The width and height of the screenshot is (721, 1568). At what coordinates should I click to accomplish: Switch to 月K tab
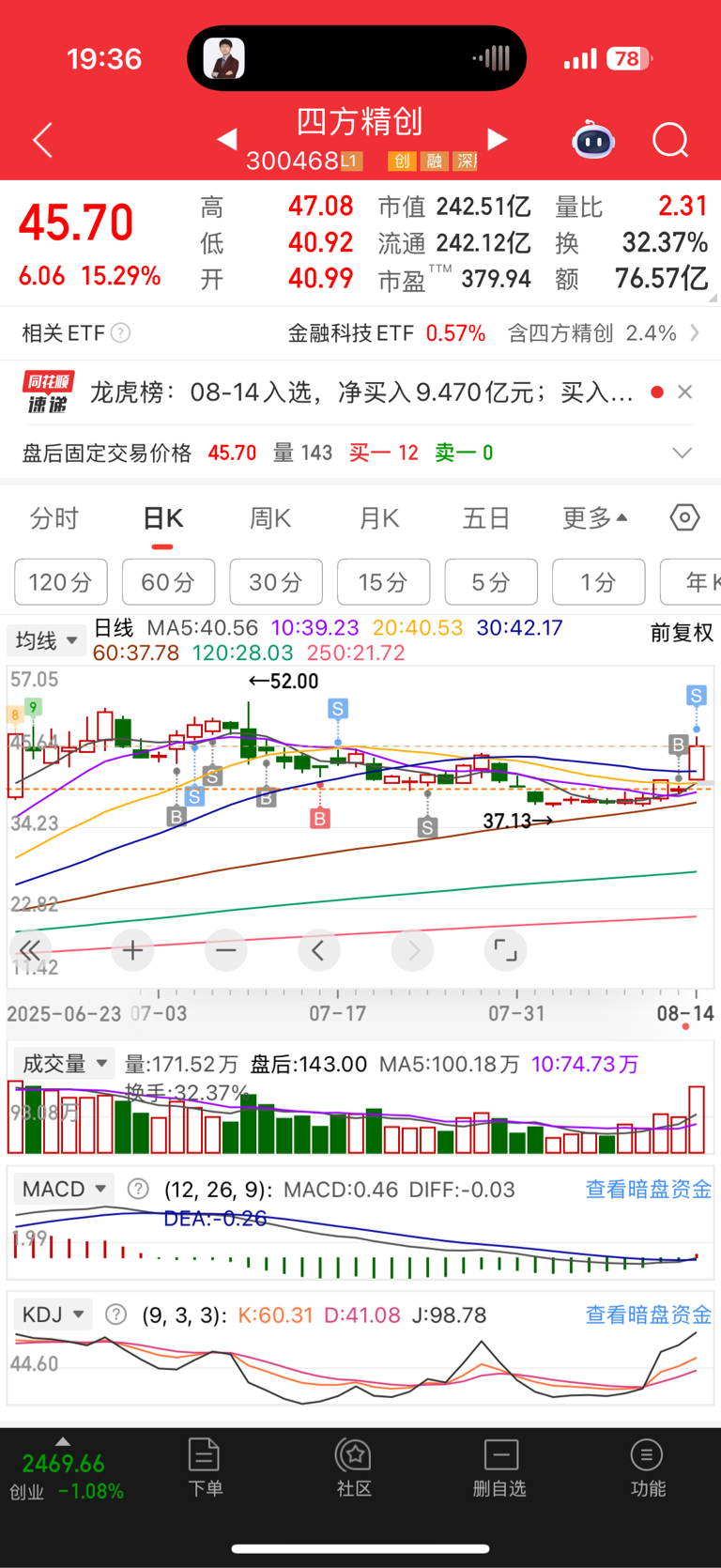(379, 518)
